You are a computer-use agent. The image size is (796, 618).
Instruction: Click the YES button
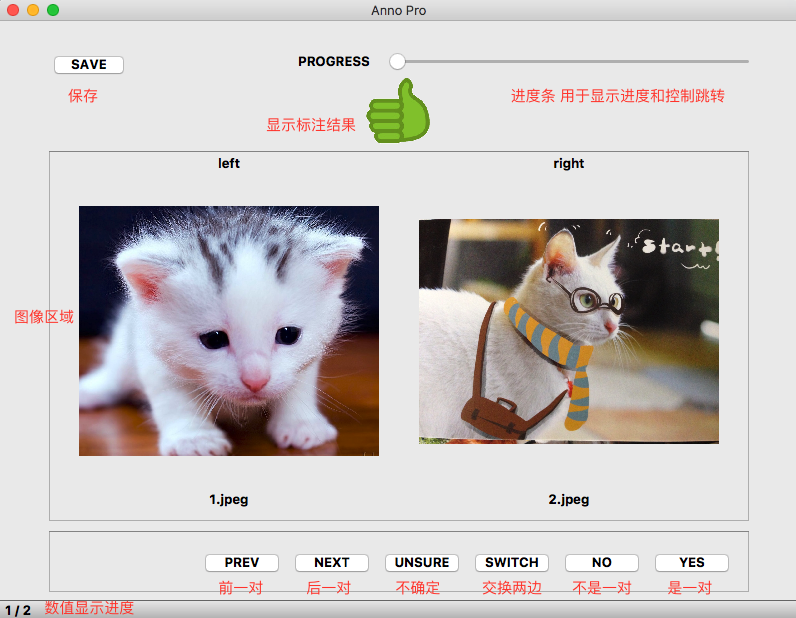[x=691, y=563]
